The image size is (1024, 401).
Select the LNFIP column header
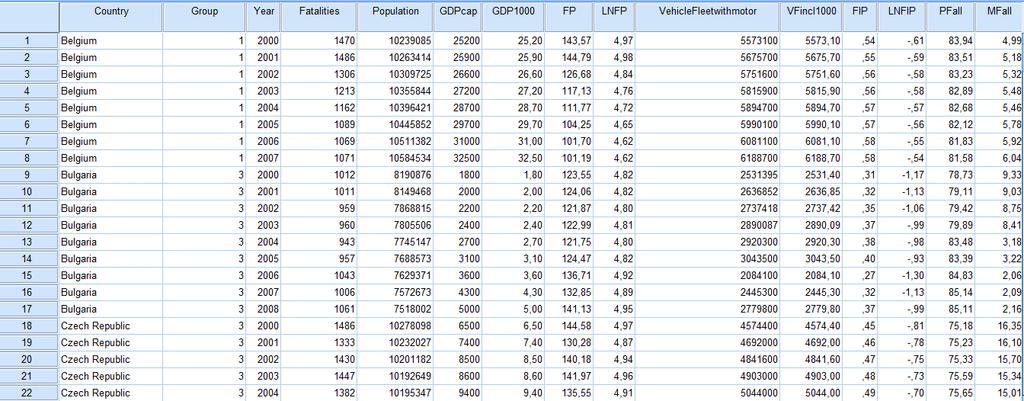pos(903,16)
